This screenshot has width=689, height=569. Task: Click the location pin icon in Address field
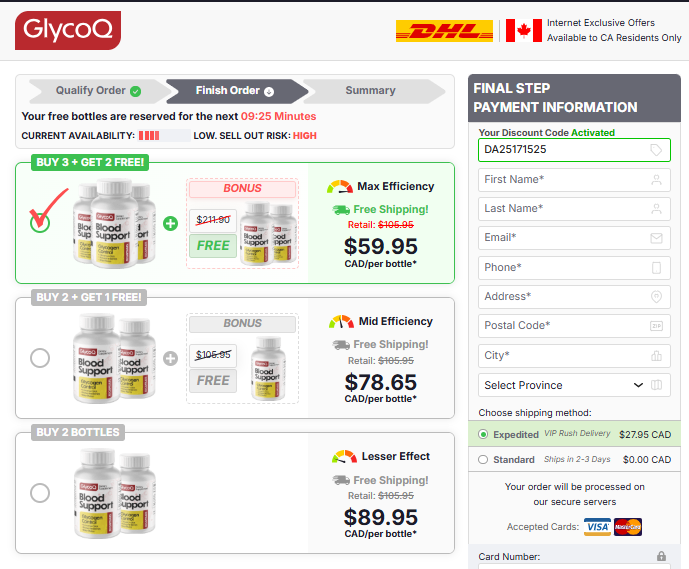click(x=656, y=297)
